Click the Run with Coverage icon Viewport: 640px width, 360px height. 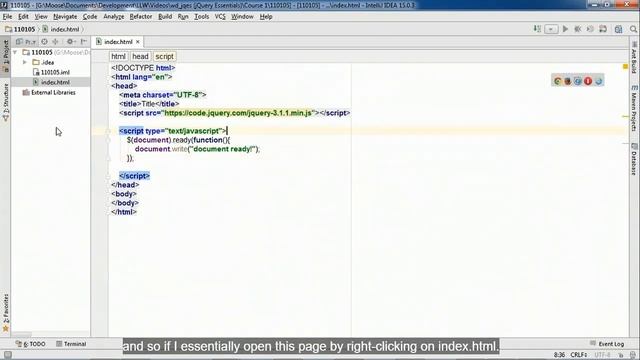(590, 29)
